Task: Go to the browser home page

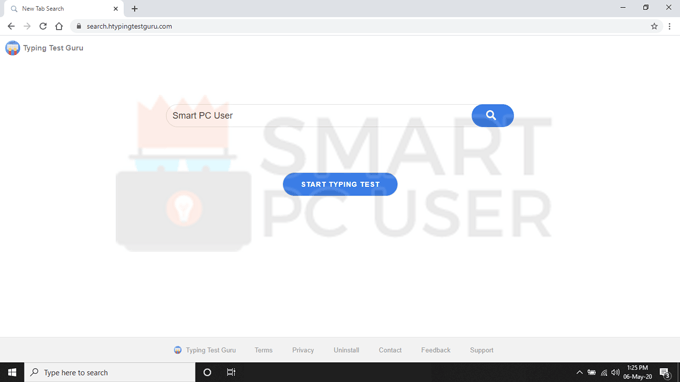Action: click(59, 26)
